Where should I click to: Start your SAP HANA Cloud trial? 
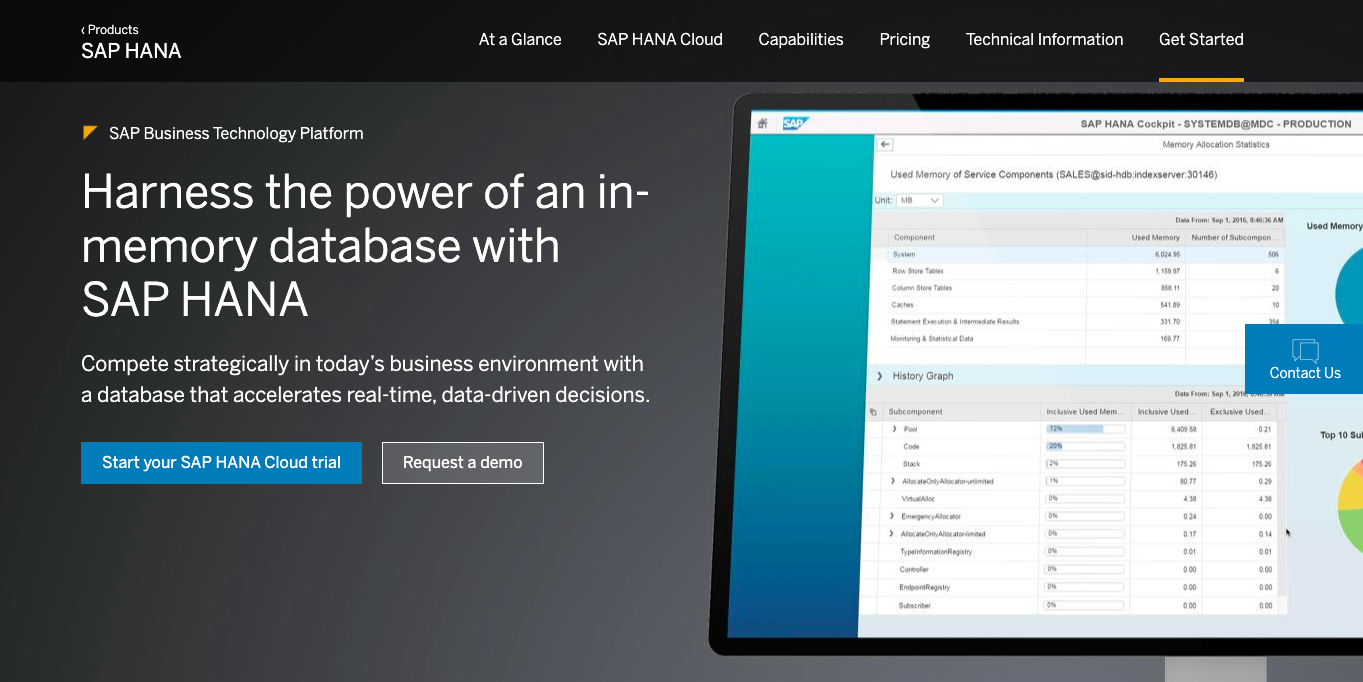221,463
